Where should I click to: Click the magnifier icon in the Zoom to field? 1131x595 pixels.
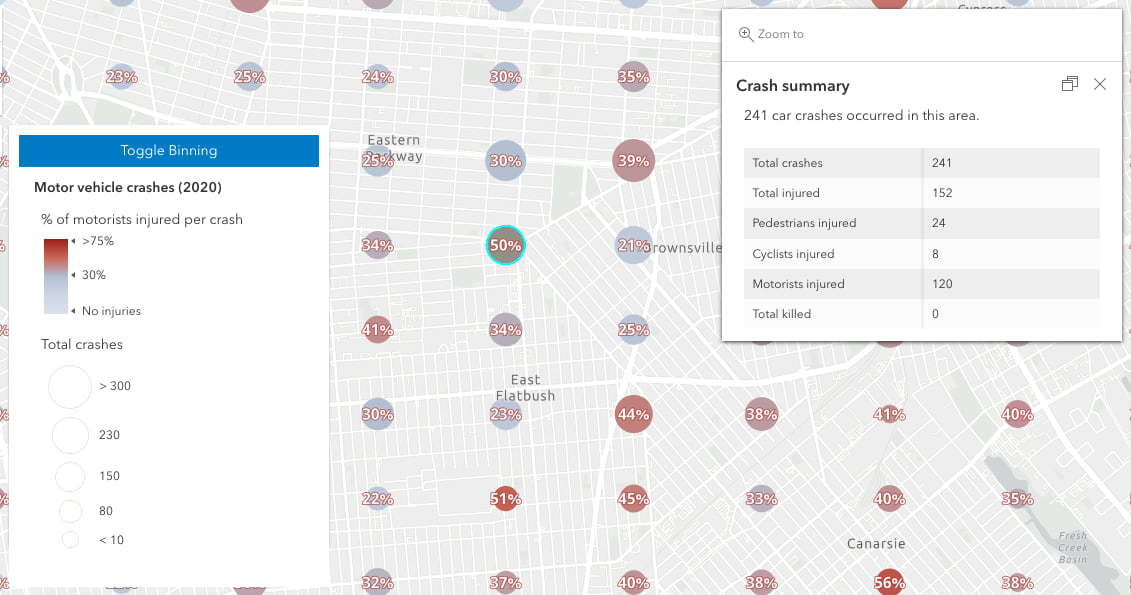[746, 33]
